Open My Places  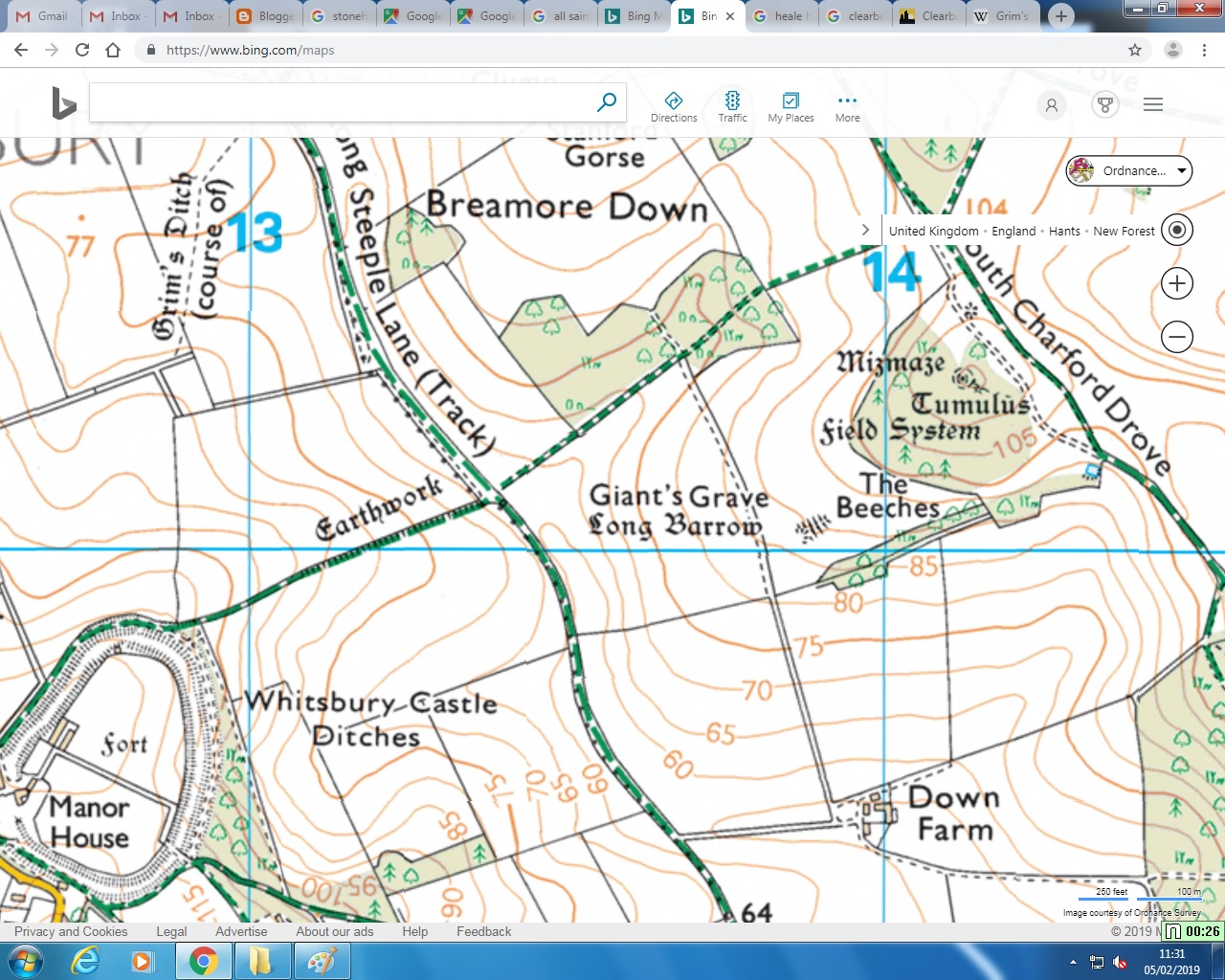(x=791, y=103)
